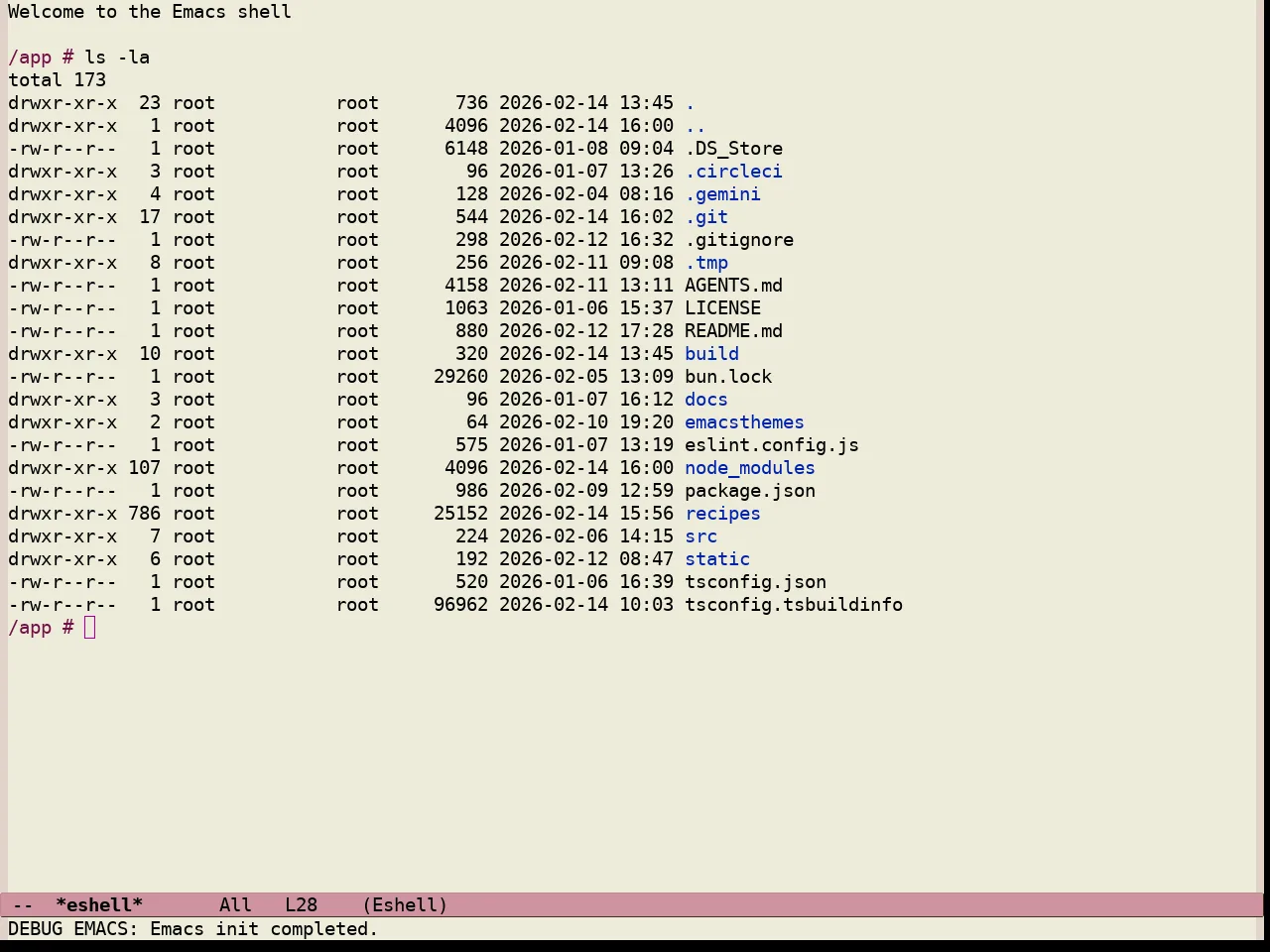
Task: Open the static directory entry
Action: 717,559
